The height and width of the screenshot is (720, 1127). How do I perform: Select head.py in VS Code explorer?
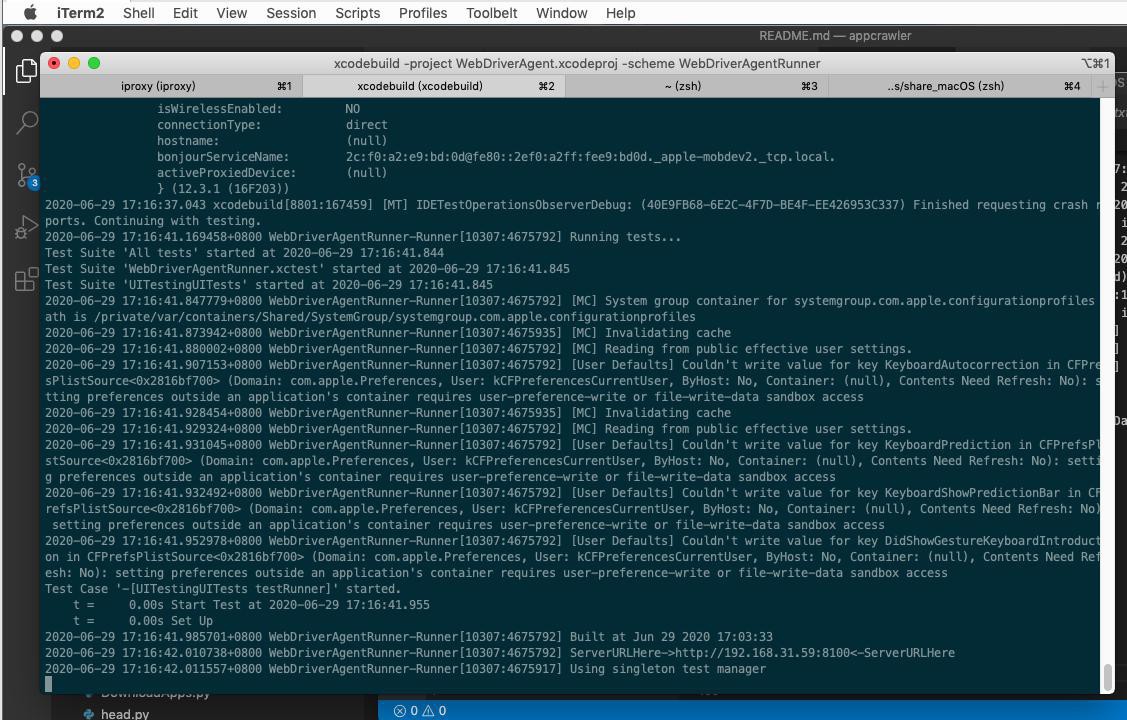coord(124,714)
